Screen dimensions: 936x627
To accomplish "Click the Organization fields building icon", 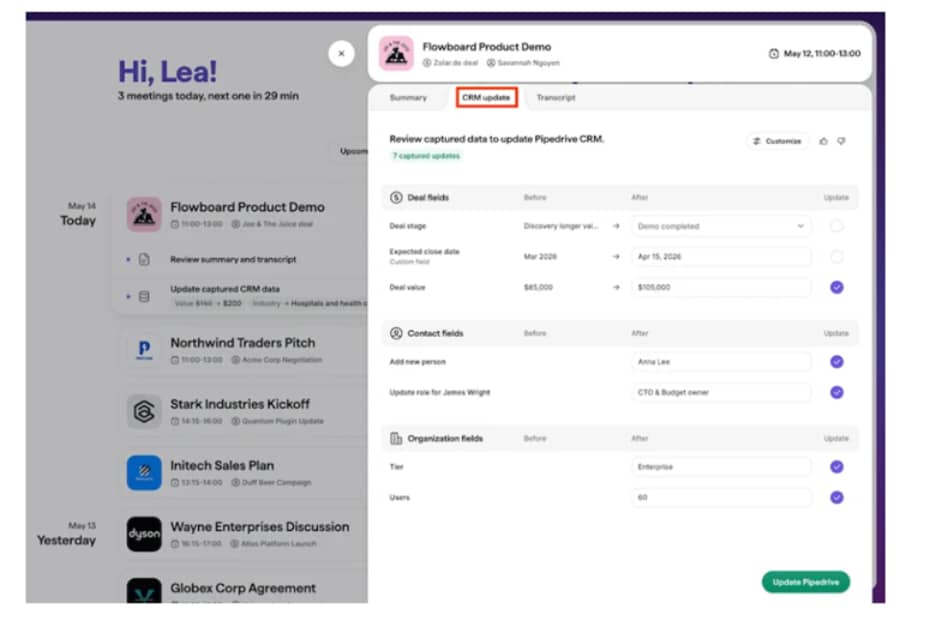I will [x=396, y=438].
